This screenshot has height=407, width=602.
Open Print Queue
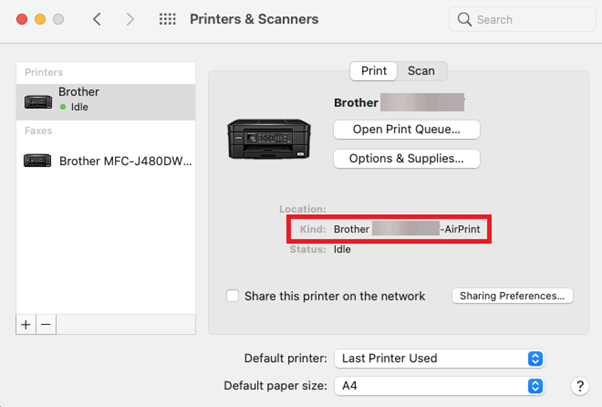[x=407, y=129]
